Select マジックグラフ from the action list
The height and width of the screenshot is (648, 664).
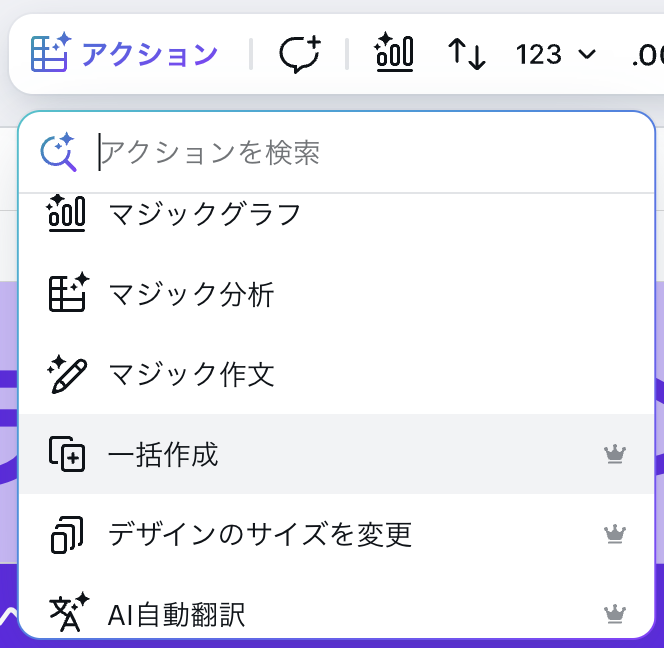pyautogui.click(x=336, y=214)
